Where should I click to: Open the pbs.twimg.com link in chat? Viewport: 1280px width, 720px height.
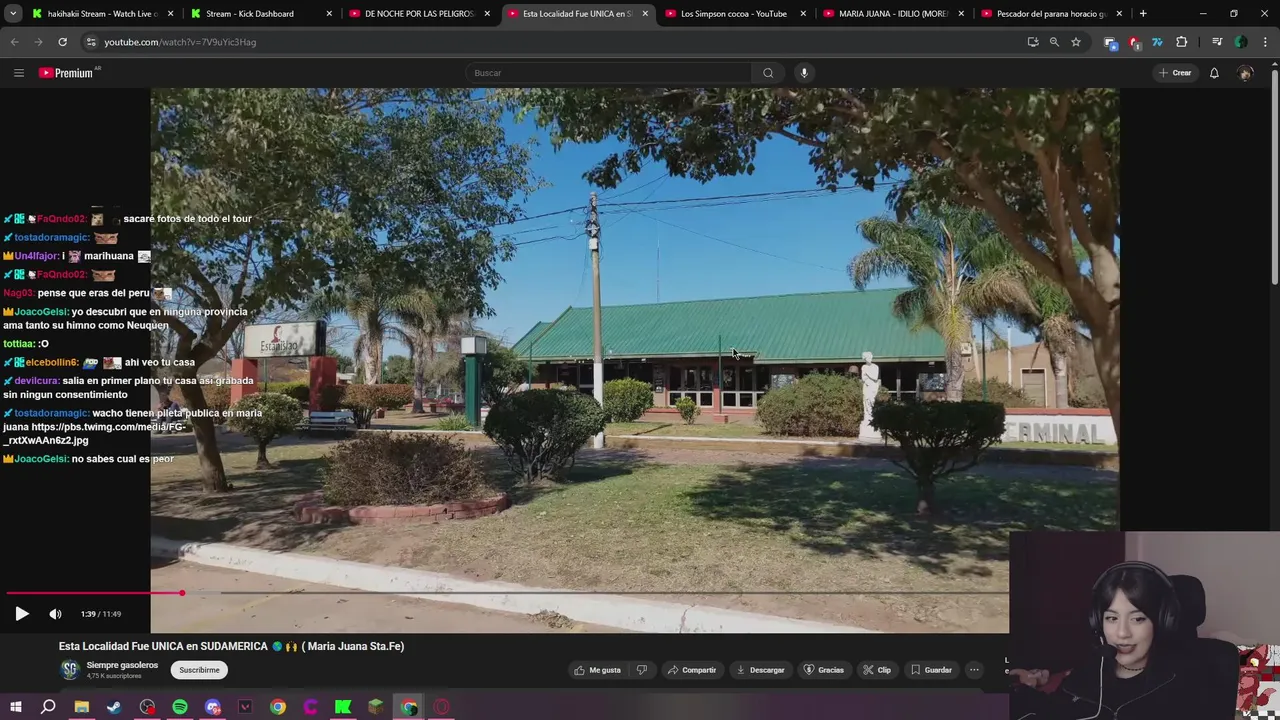coord(94,433)
